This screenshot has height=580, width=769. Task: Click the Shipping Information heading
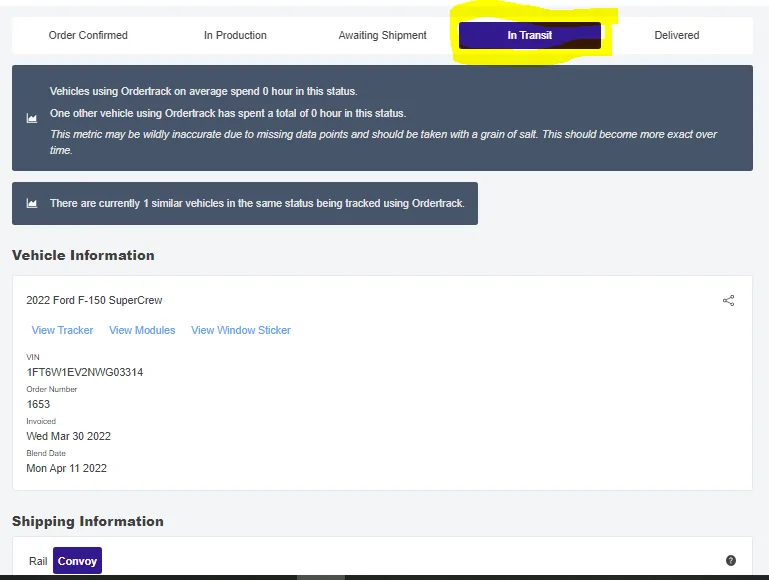[88, 521]
